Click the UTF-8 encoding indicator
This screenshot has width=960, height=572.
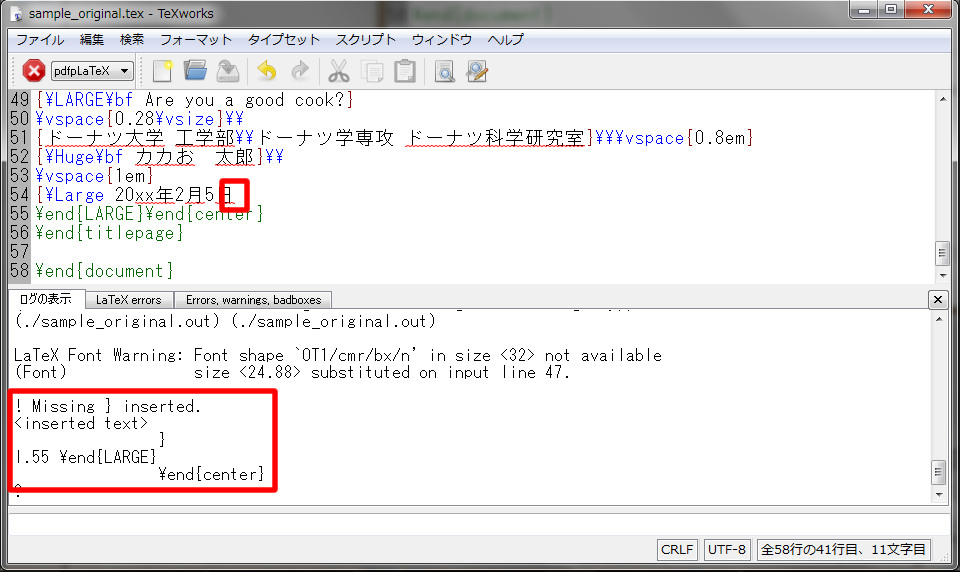pos(727,549)
